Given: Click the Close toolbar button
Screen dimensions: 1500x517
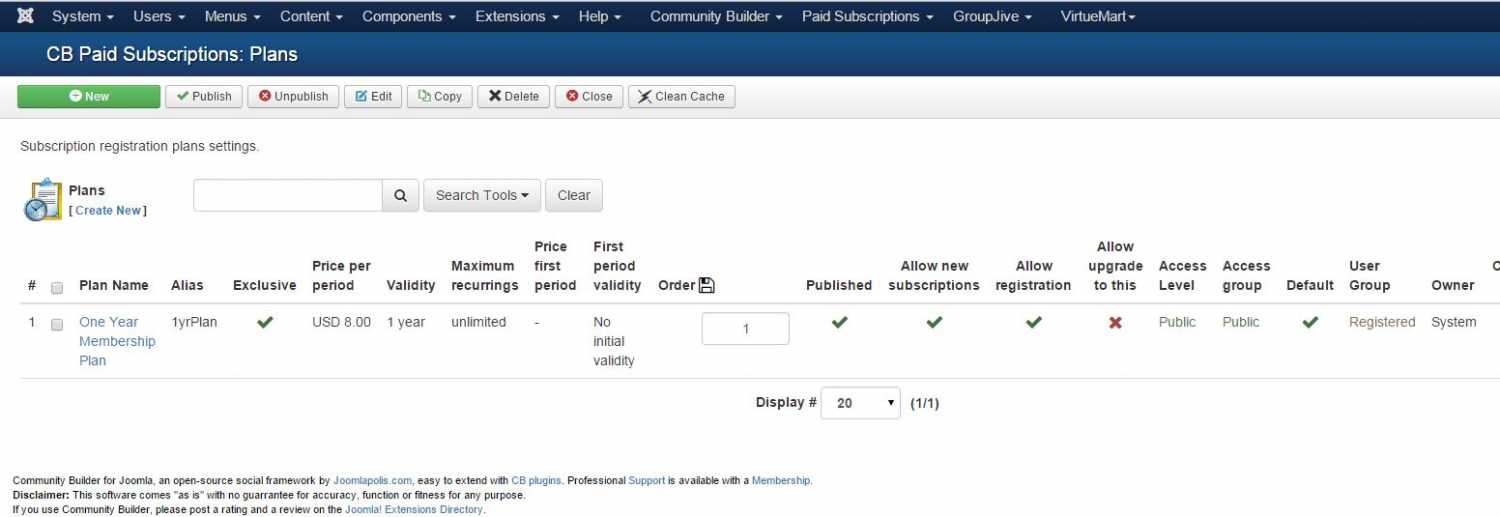Looking at the screenshot, I should click(x=589, y=96).
